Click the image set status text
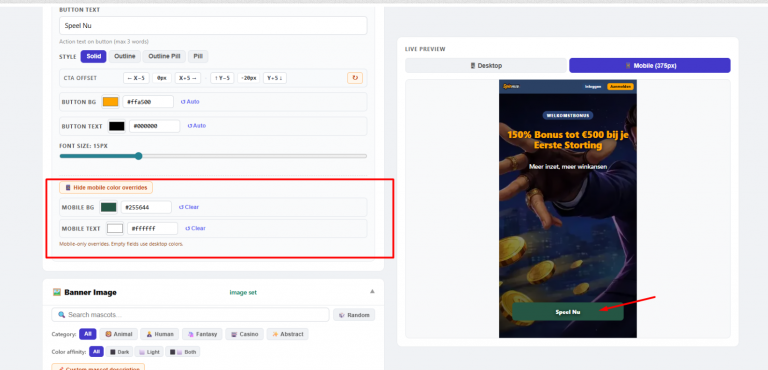The width and height of the screenshot is (768, 370). (x=243, y=293)
